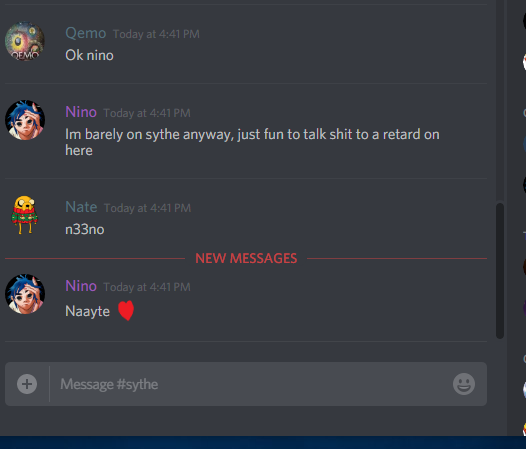Click Nino's avatar beside the Naayte message
Image resolution: width=526 pixels, height=449 pixels.
pyautogui.click(x=25, y=294)
